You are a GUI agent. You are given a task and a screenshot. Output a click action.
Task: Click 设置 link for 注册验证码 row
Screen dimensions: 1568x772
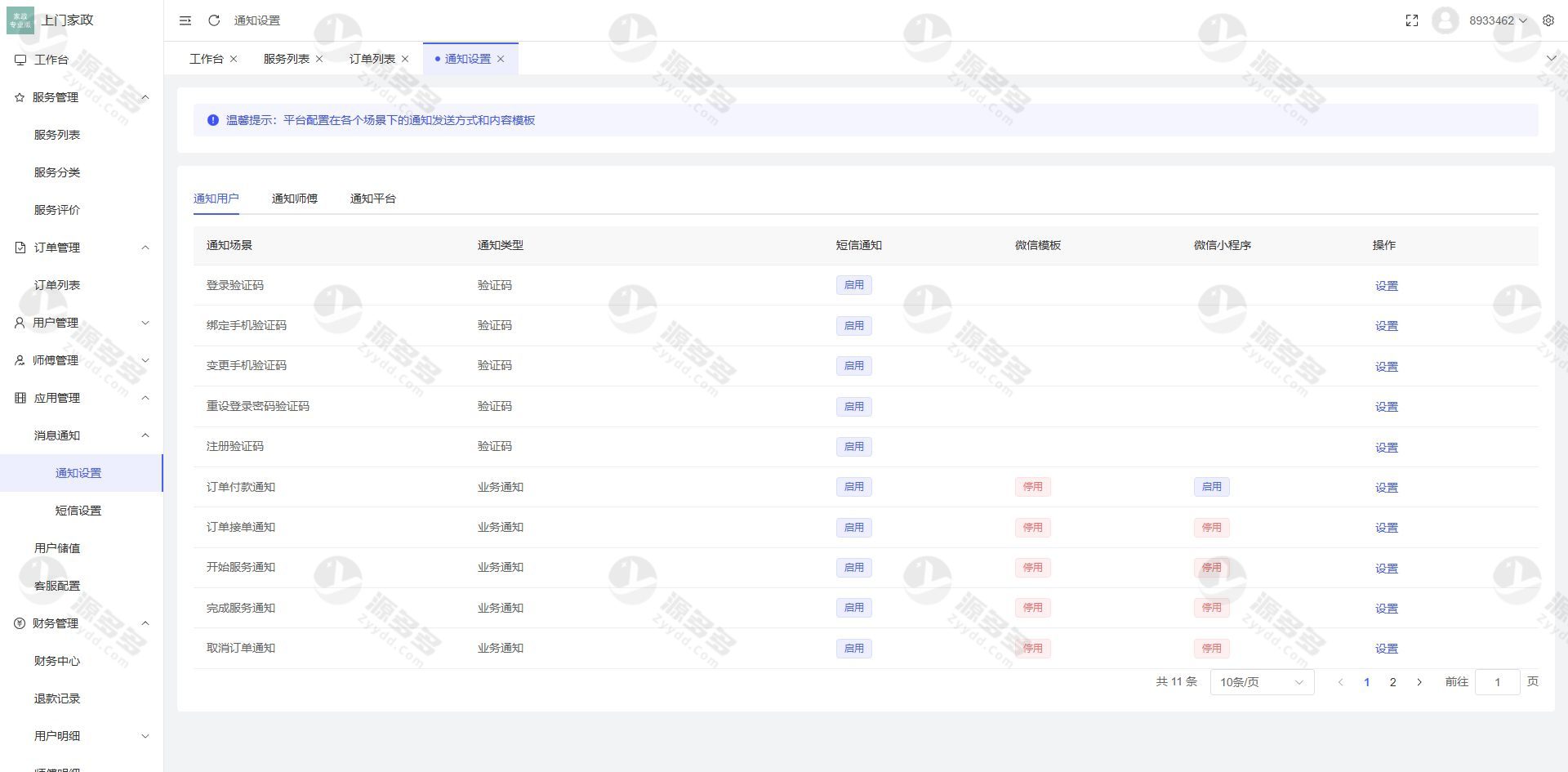[x=1386, y=447]
